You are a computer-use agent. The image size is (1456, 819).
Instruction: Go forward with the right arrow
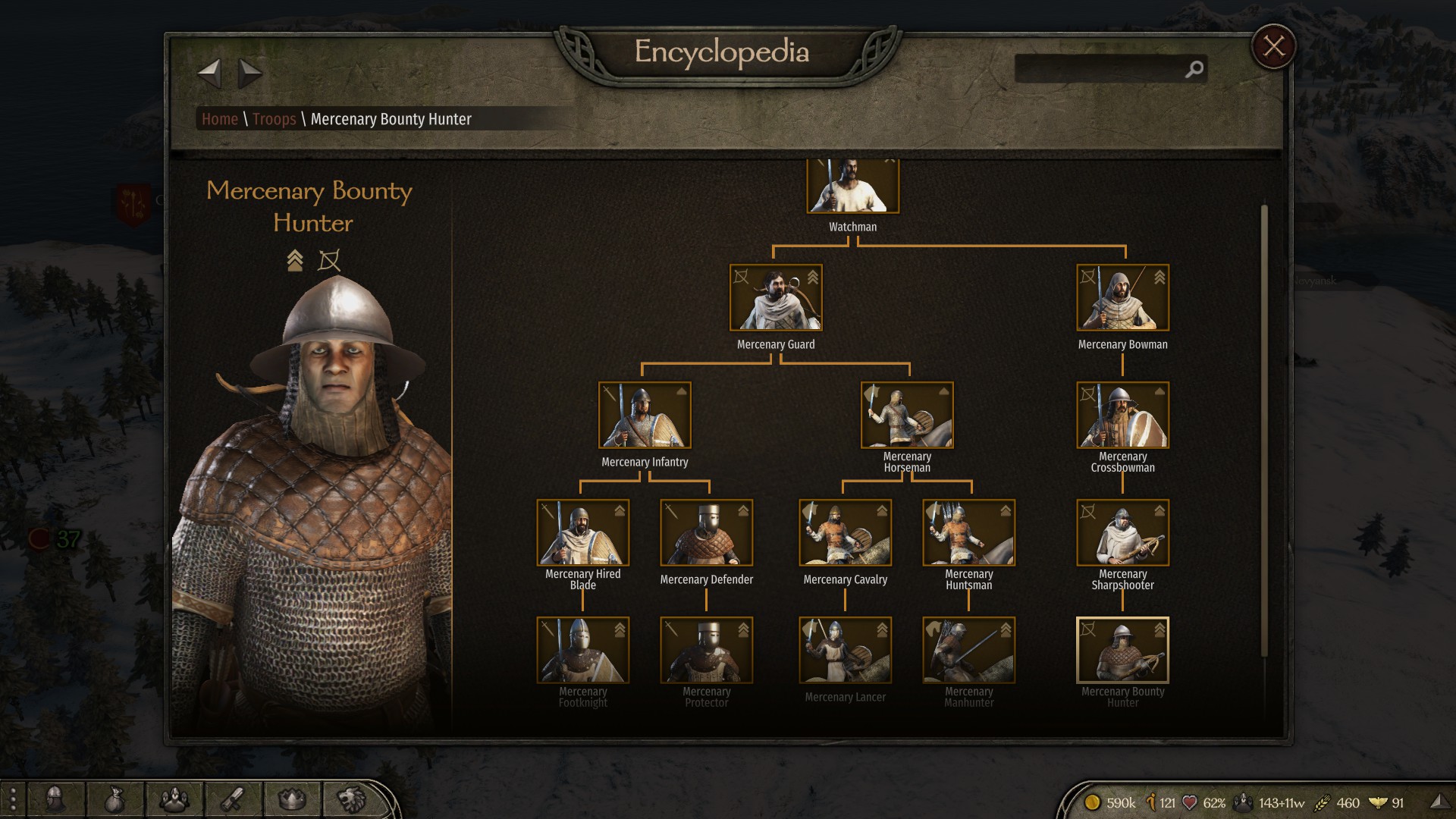(249, 74)
